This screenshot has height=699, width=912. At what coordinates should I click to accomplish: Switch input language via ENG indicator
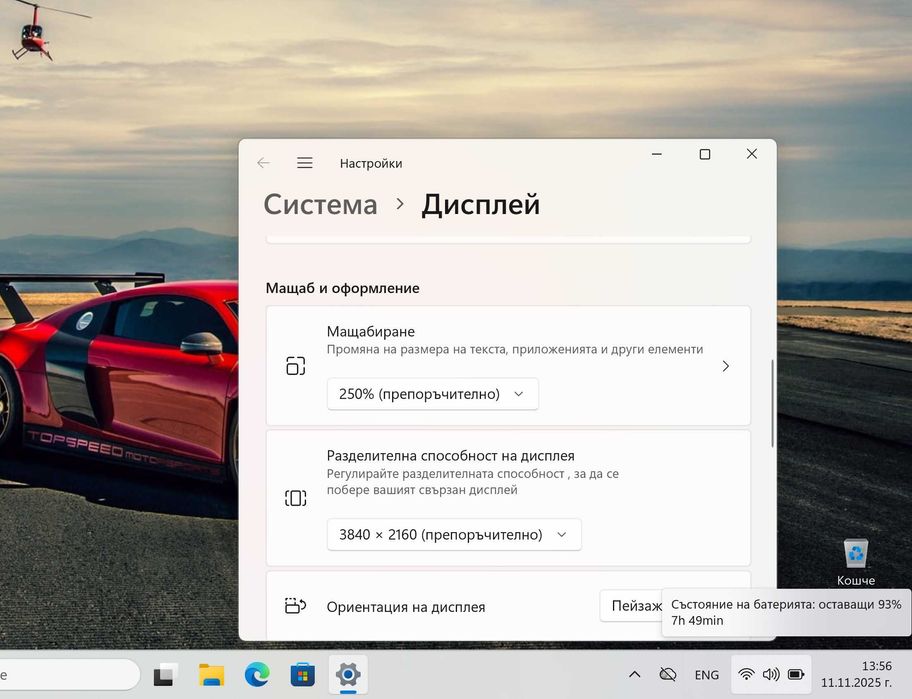(x=707, y=675)
